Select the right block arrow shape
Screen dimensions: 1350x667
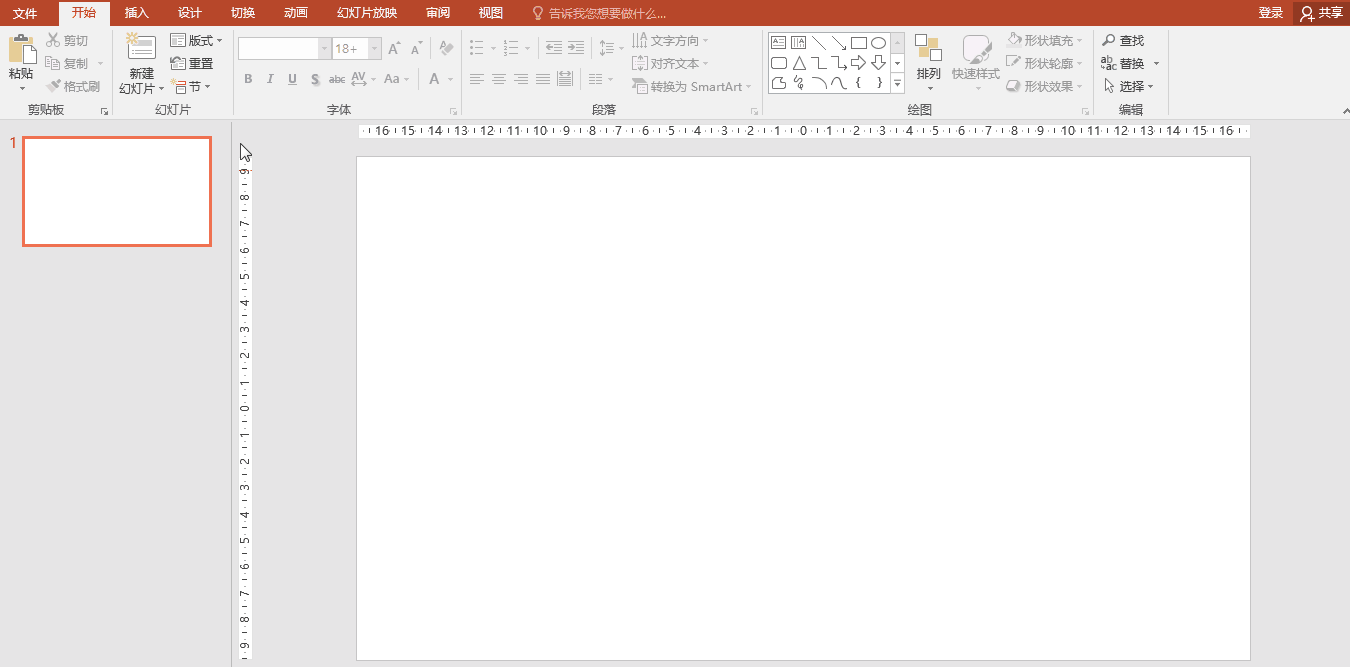click(x=858, y=63)
